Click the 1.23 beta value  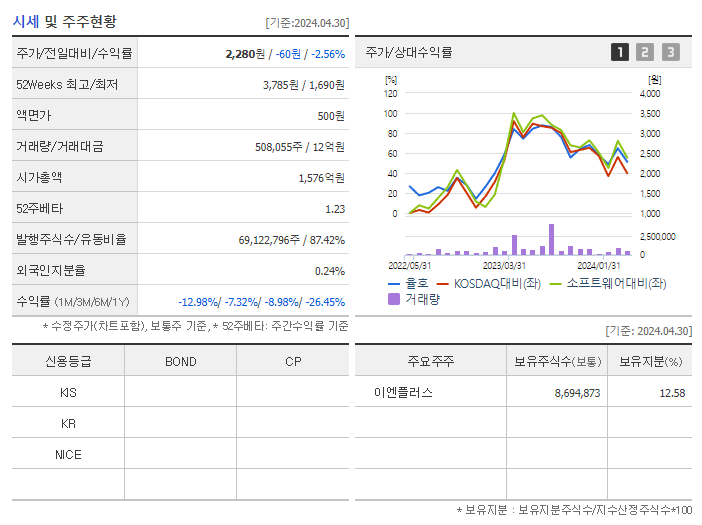tap(335, 209)
